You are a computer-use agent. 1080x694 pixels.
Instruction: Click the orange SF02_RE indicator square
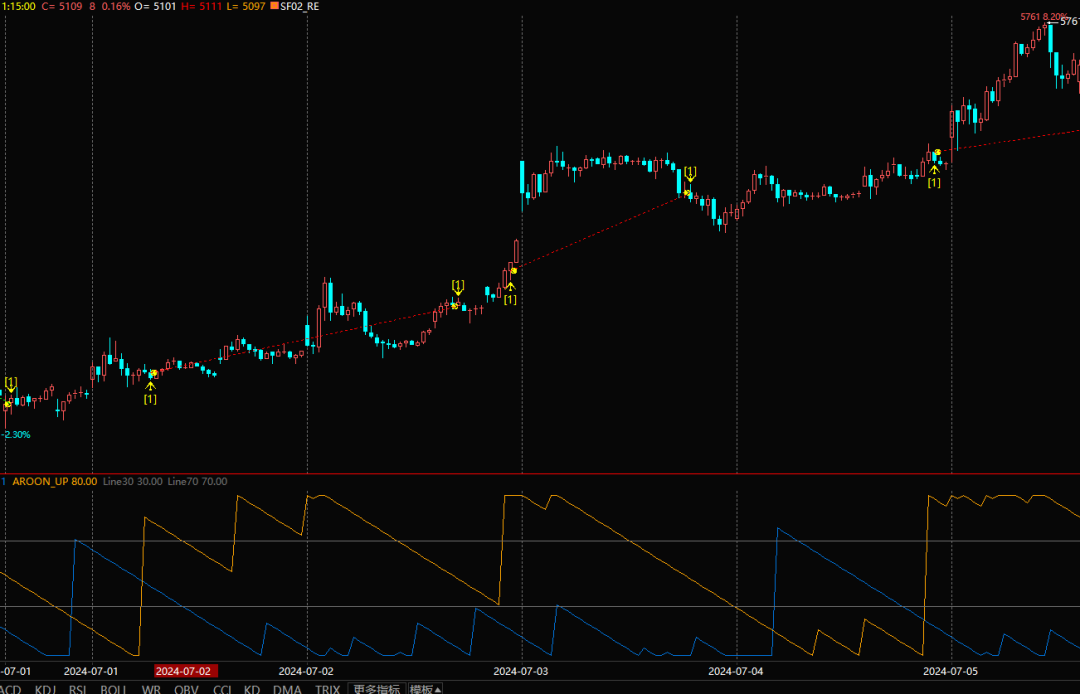pos(274,6)
